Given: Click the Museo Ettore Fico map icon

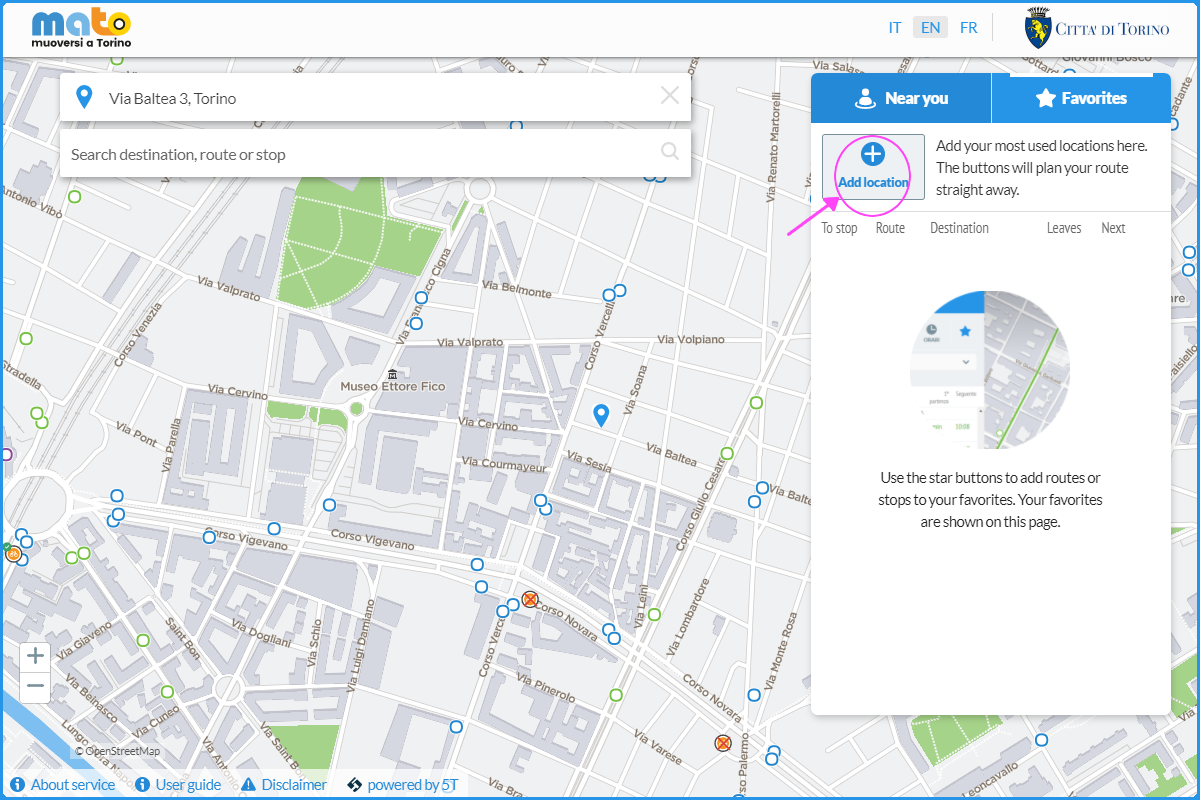Looking at the screenshot, I should click(x=391, y=373).
